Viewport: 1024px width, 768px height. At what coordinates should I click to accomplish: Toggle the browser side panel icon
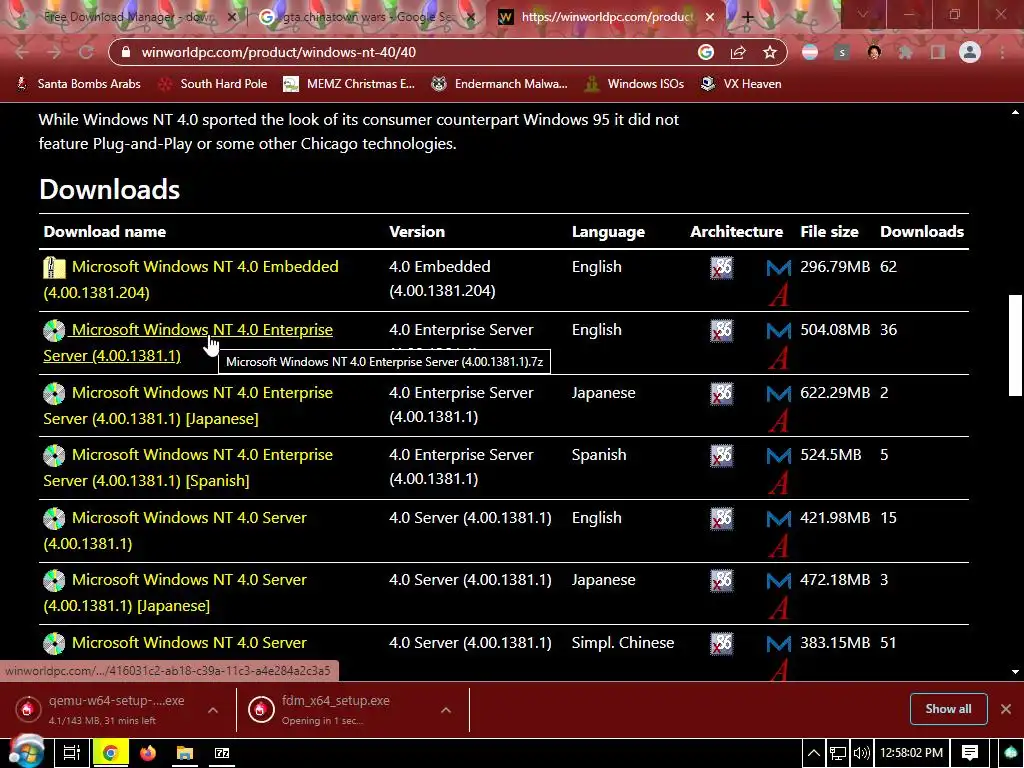pyautogui.click(x=938, y=52)
